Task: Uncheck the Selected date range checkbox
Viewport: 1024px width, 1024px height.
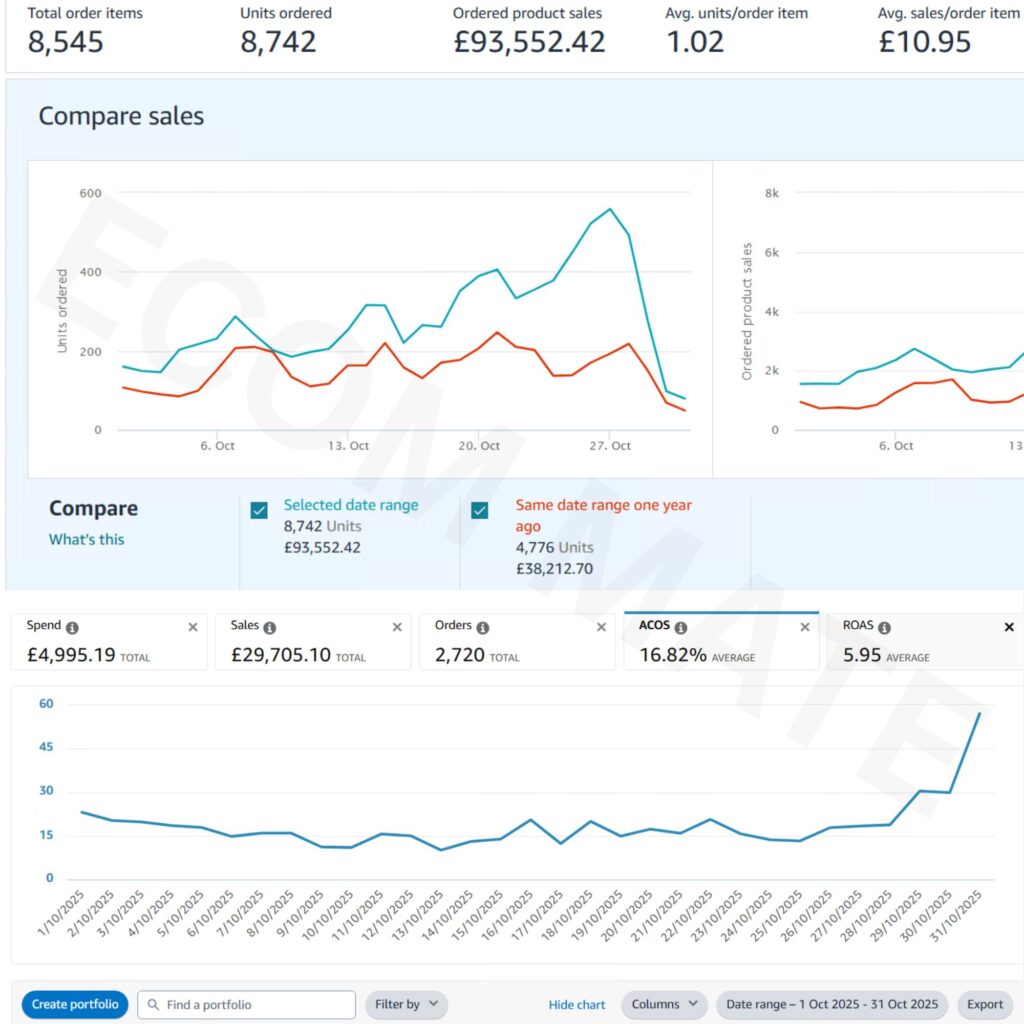Action: [259, 510]
